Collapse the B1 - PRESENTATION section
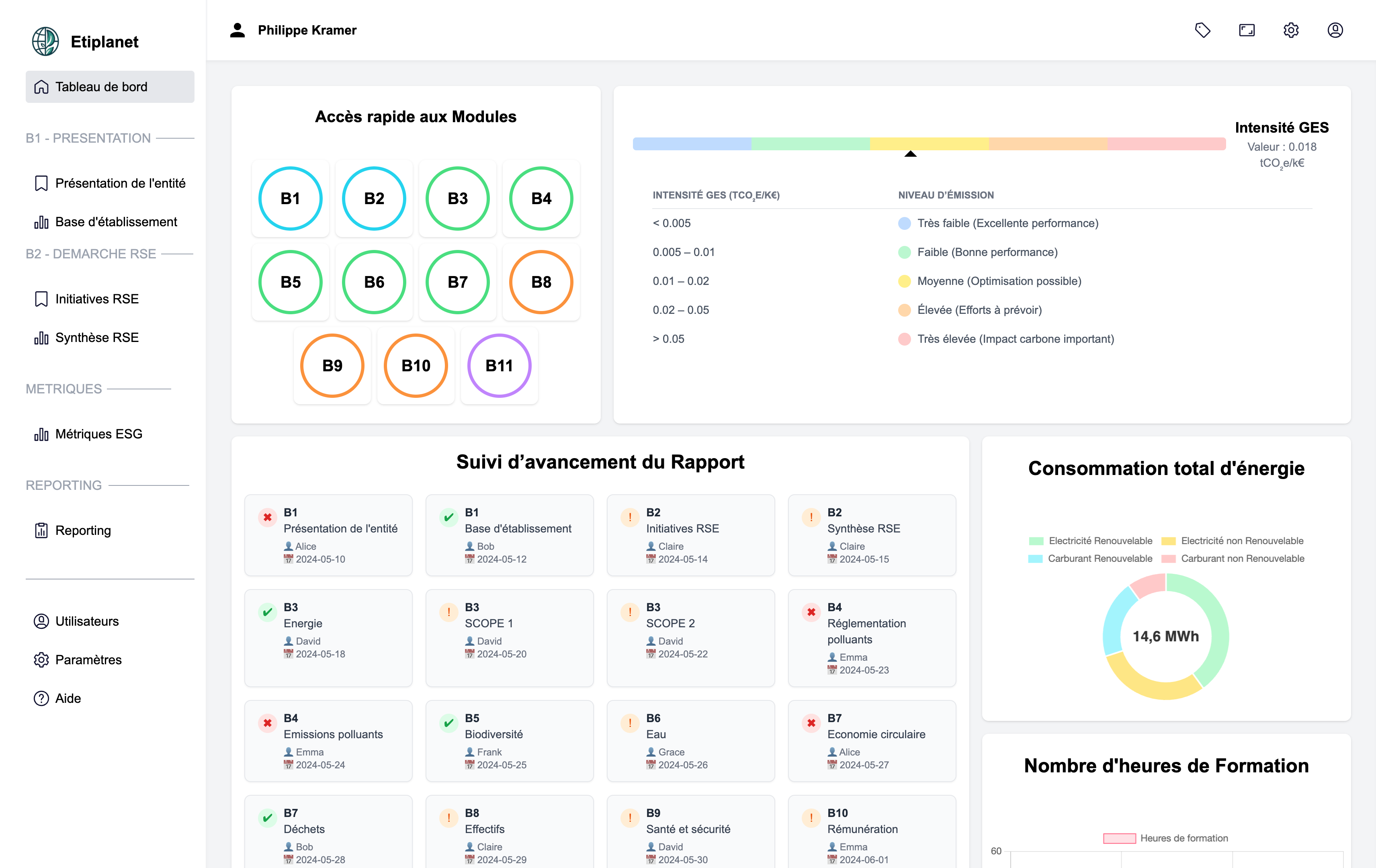1376x868 pixels. point(88,138)
